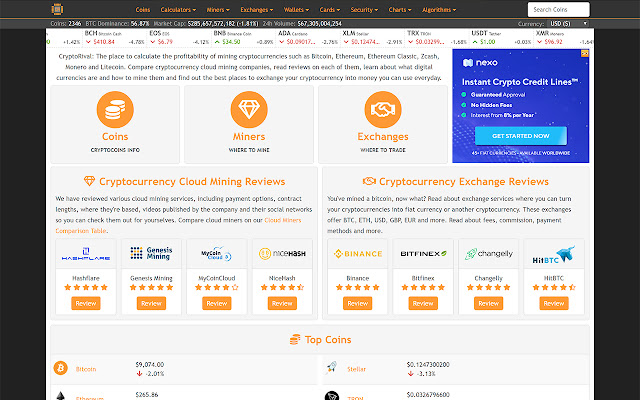Click the Top Coins heading icon
This screenshot has height=400, width=640.
pos(295,340)
